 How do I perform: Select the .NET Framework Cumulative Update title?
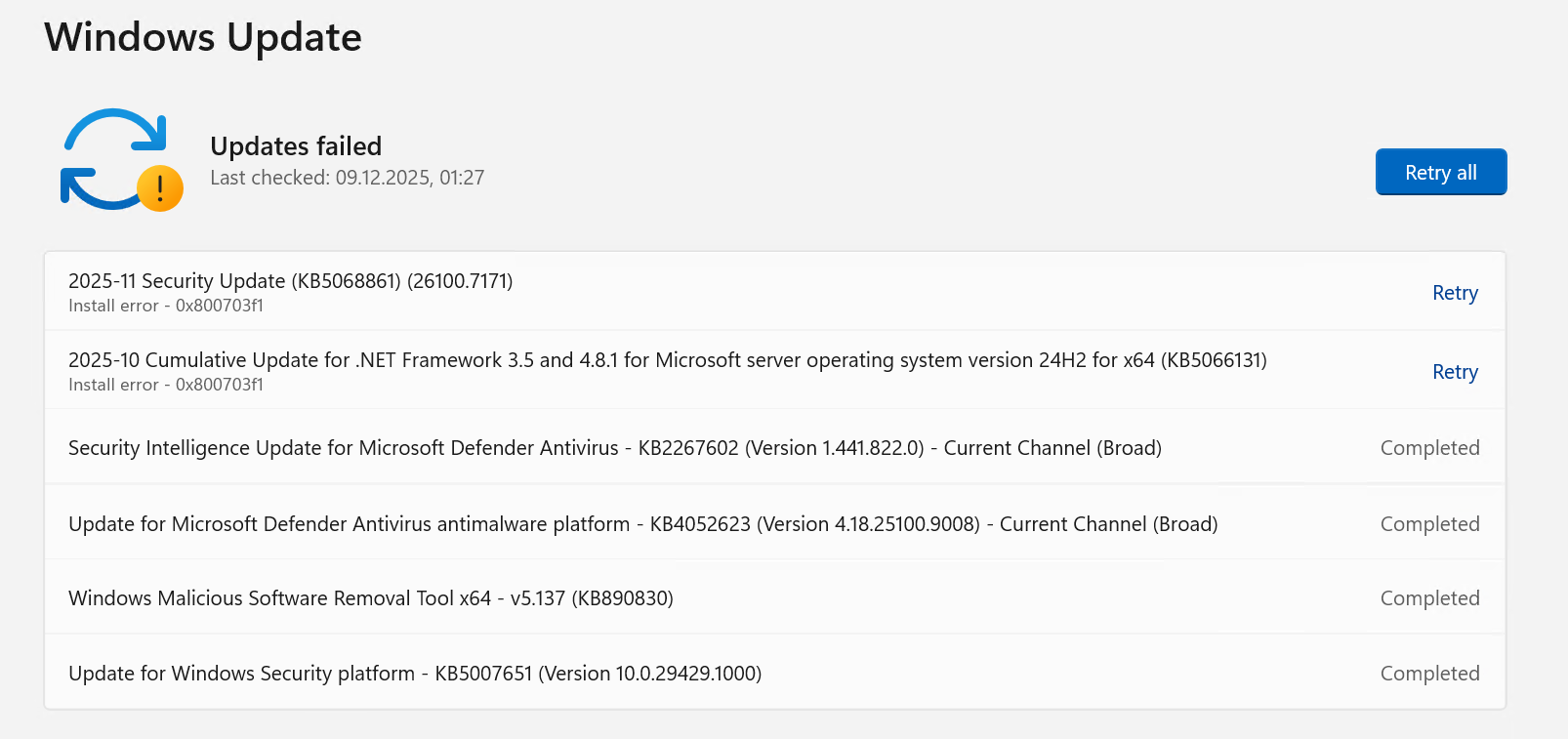(x=667, y=360)
